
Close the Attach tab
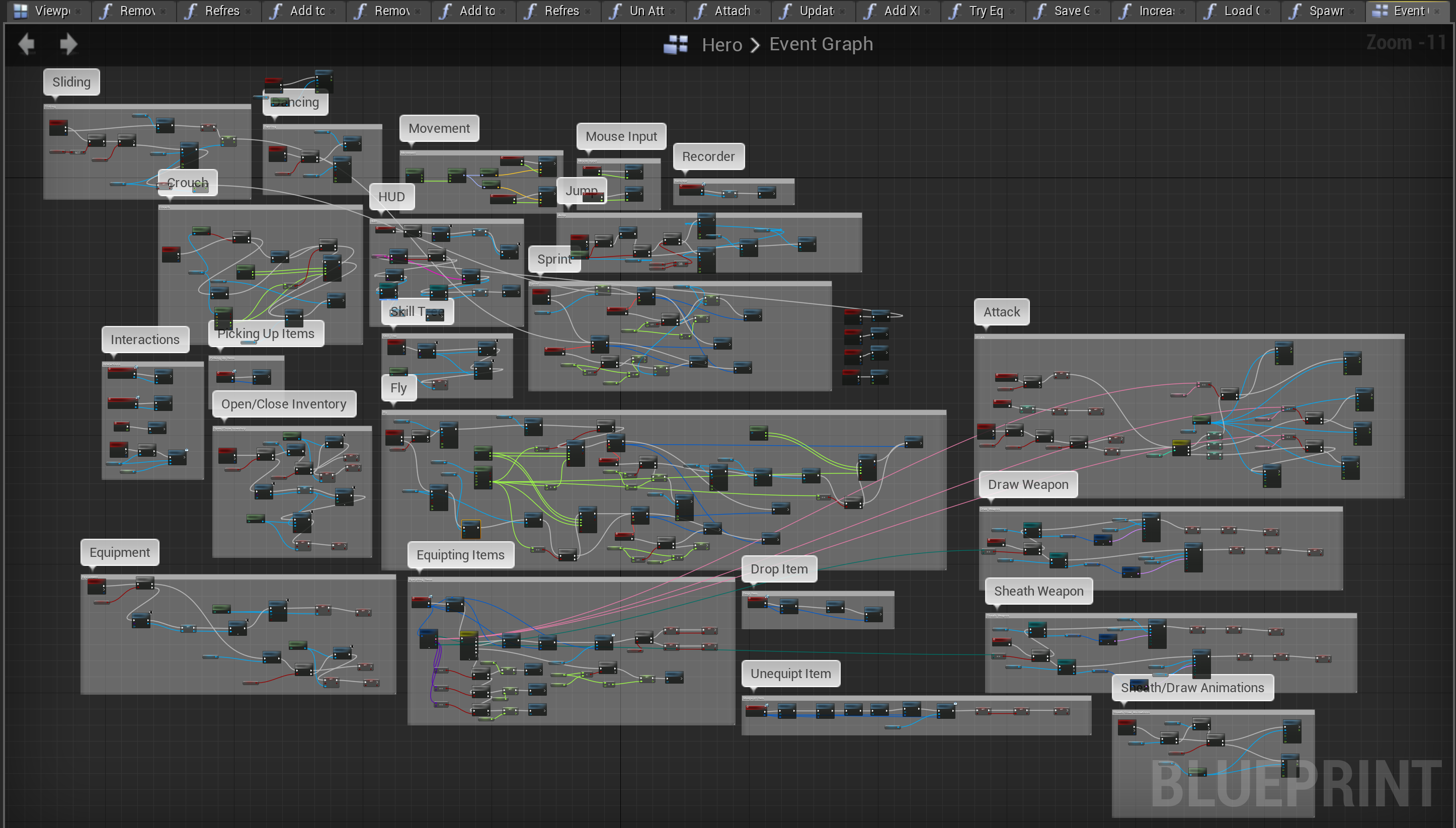758,12
